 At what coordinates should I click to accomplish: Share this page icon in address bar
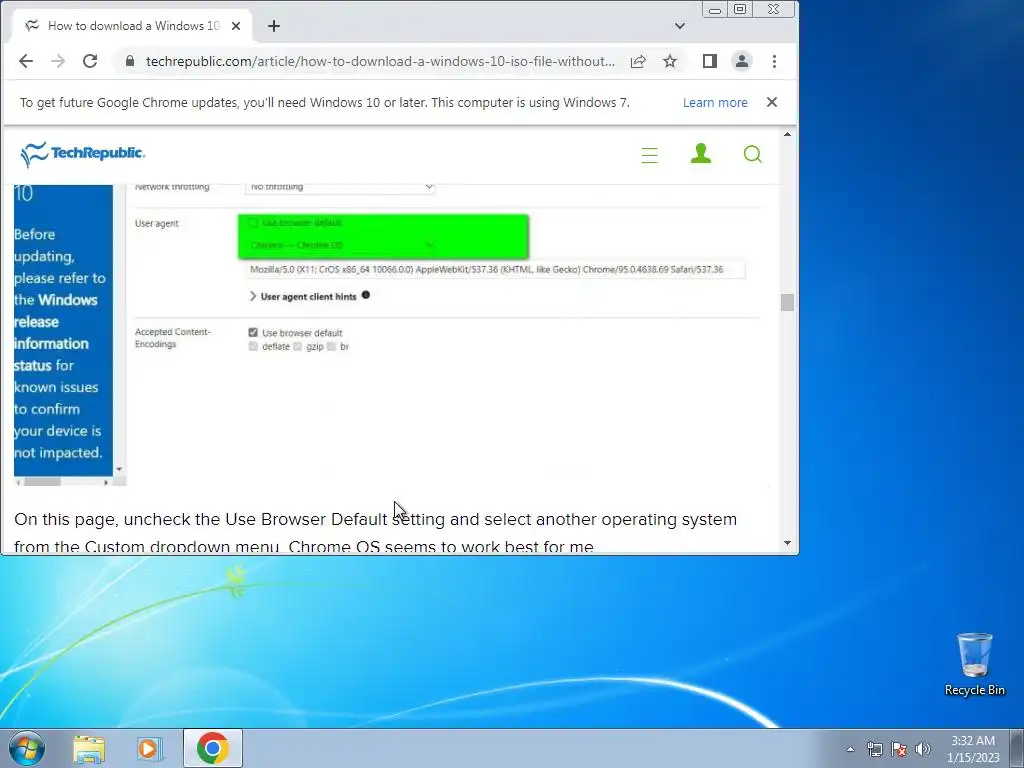[x=638, y=61]
